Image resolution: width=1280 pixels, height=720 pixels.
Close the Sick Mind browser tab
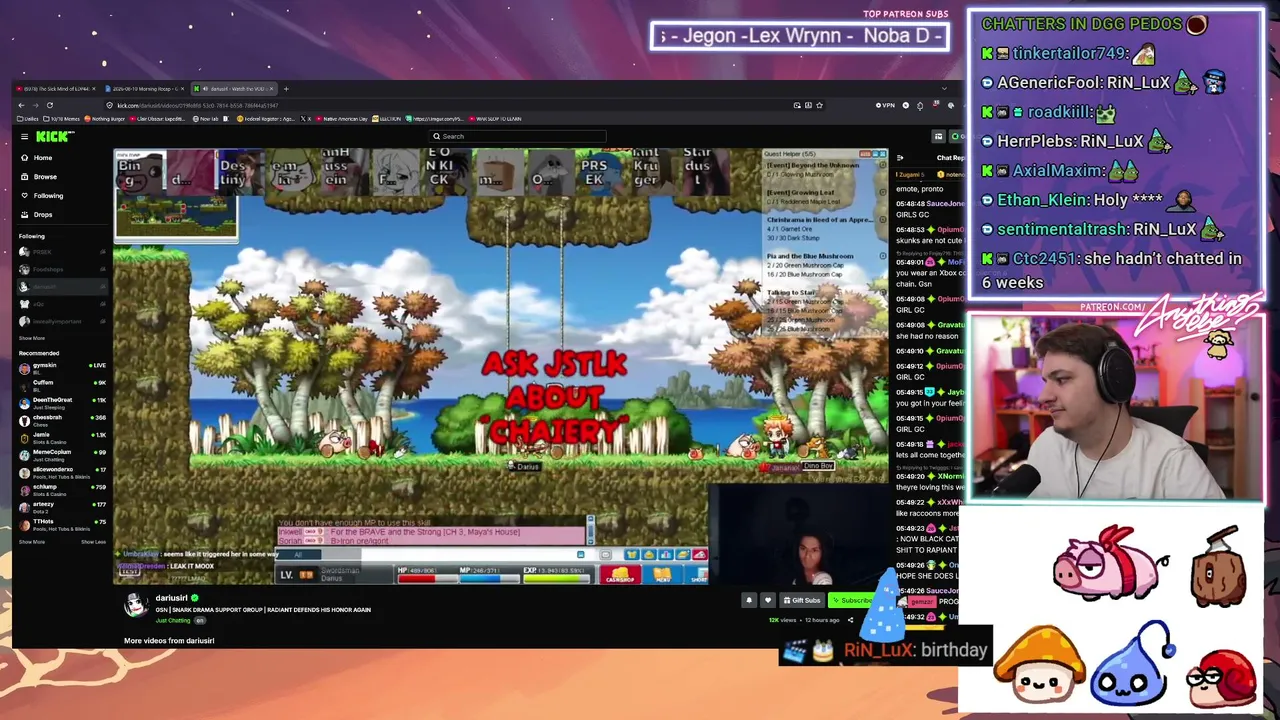[96, 89]
